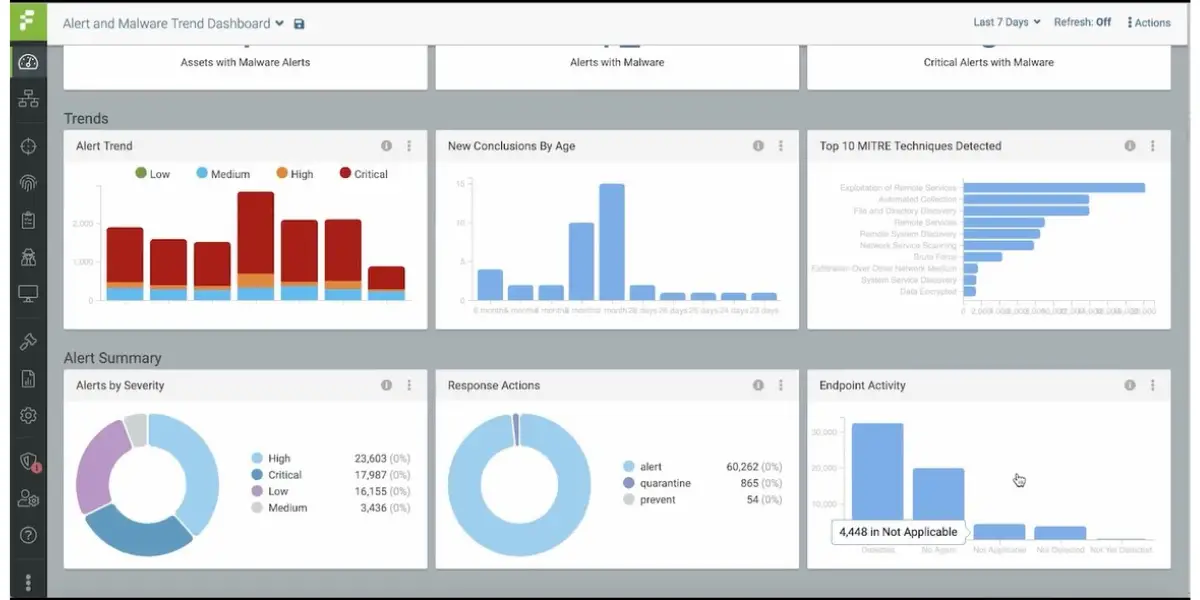This screenshot has width=1200, height=600.
Task: Toggle Critical in Alerts by Severity legend
Action: click(x=277, y=475)
